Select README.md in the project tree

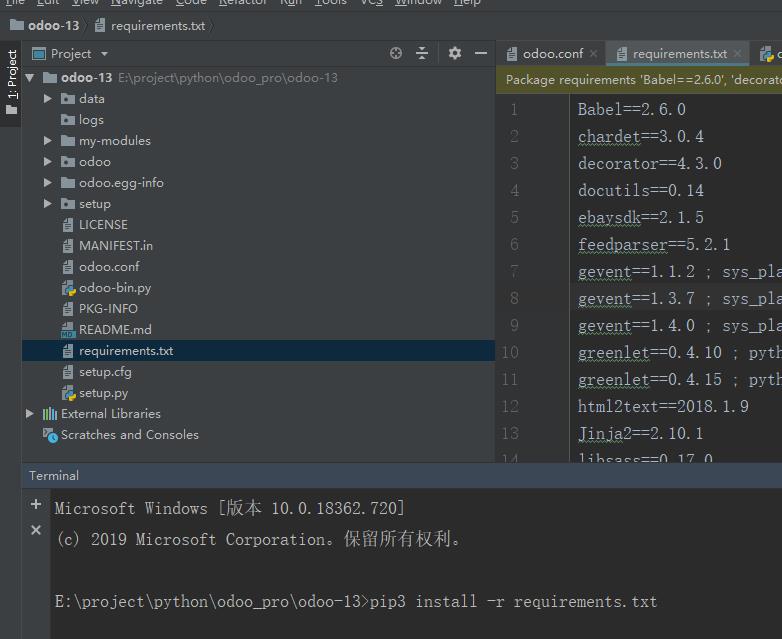pyautogui.click(x=258, y=330)
